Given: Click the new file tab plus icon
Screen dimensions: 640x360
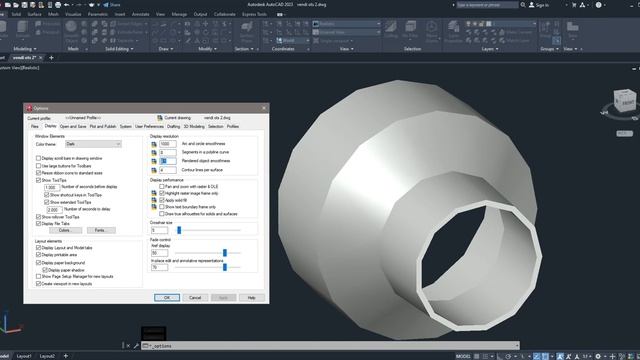Looking at the screenshot, I should coord(51,58).
